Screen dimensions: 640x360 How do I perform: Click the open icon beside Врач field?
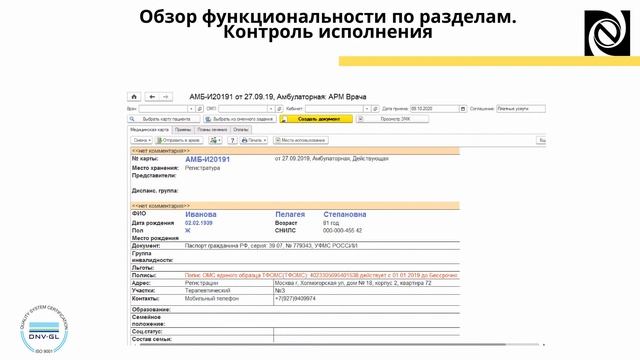[200, 109]
